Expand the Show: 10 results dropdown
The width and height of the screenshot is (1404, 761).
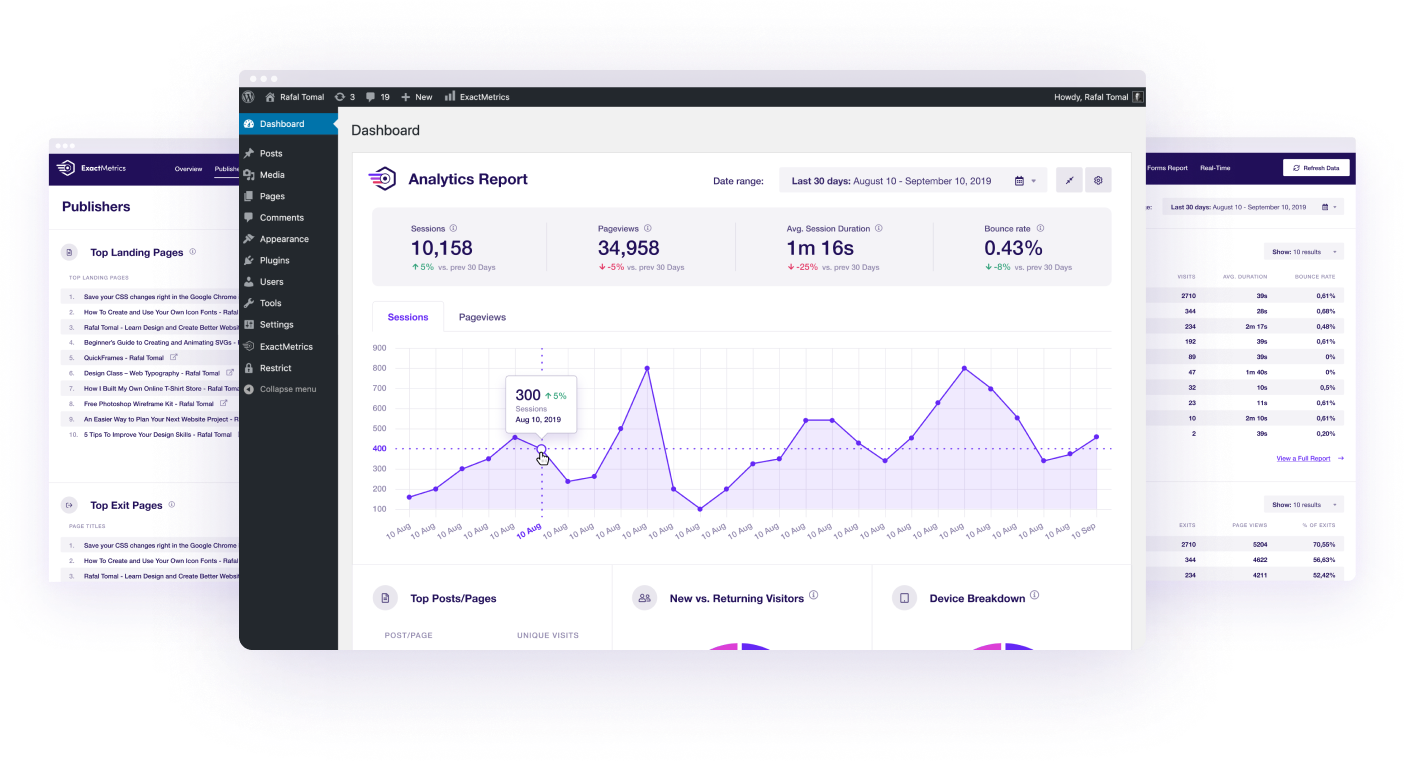pos(1304,251)
